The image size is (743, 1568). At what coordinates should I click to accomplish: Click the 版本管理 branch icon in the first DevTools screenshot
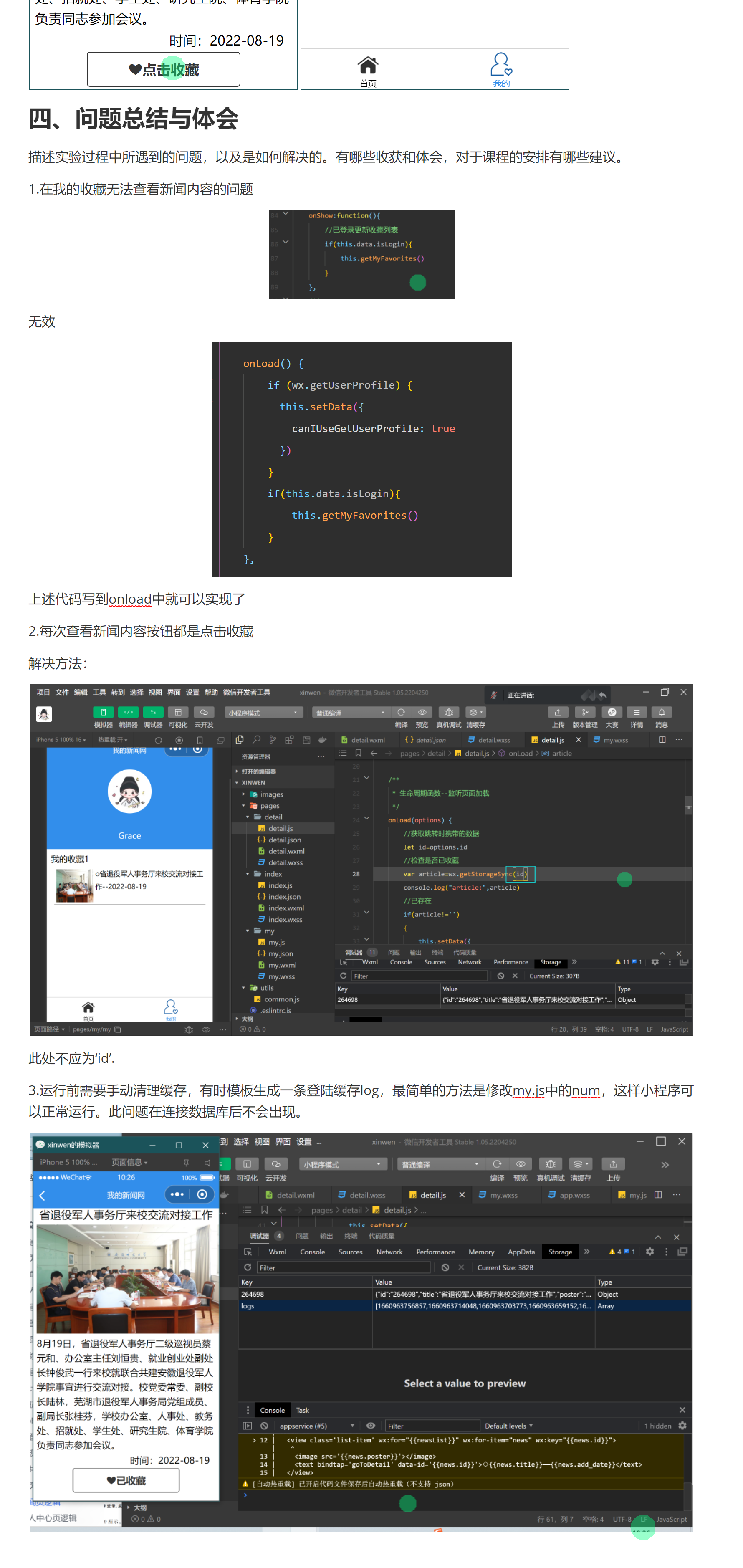pyautogui.click(x=585, y=712)
